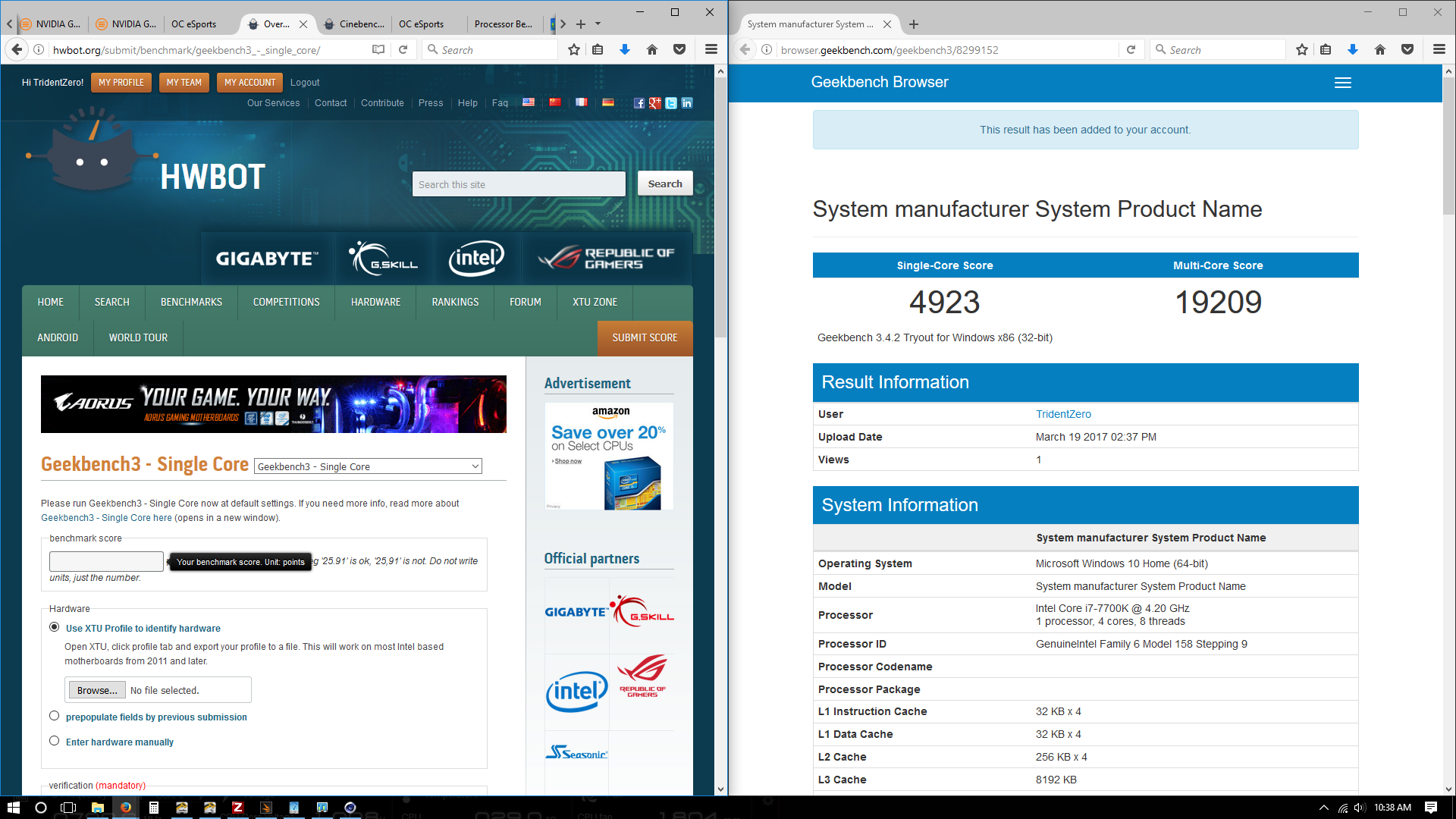Select 'Enter hardware manually' radio option
The image size is (1456, 819).
click(x=54, y=741)
